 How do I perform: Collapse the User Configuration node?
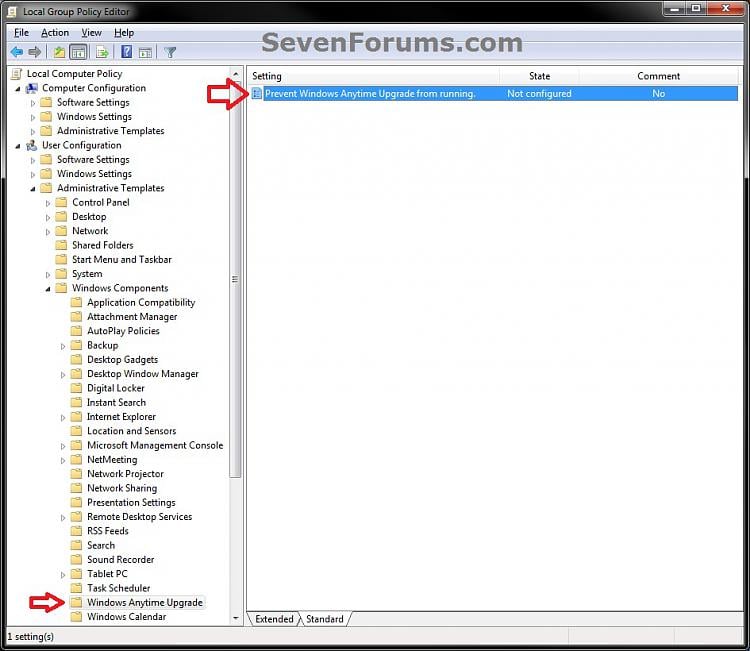pyautogui.click(x=18, y=146)
